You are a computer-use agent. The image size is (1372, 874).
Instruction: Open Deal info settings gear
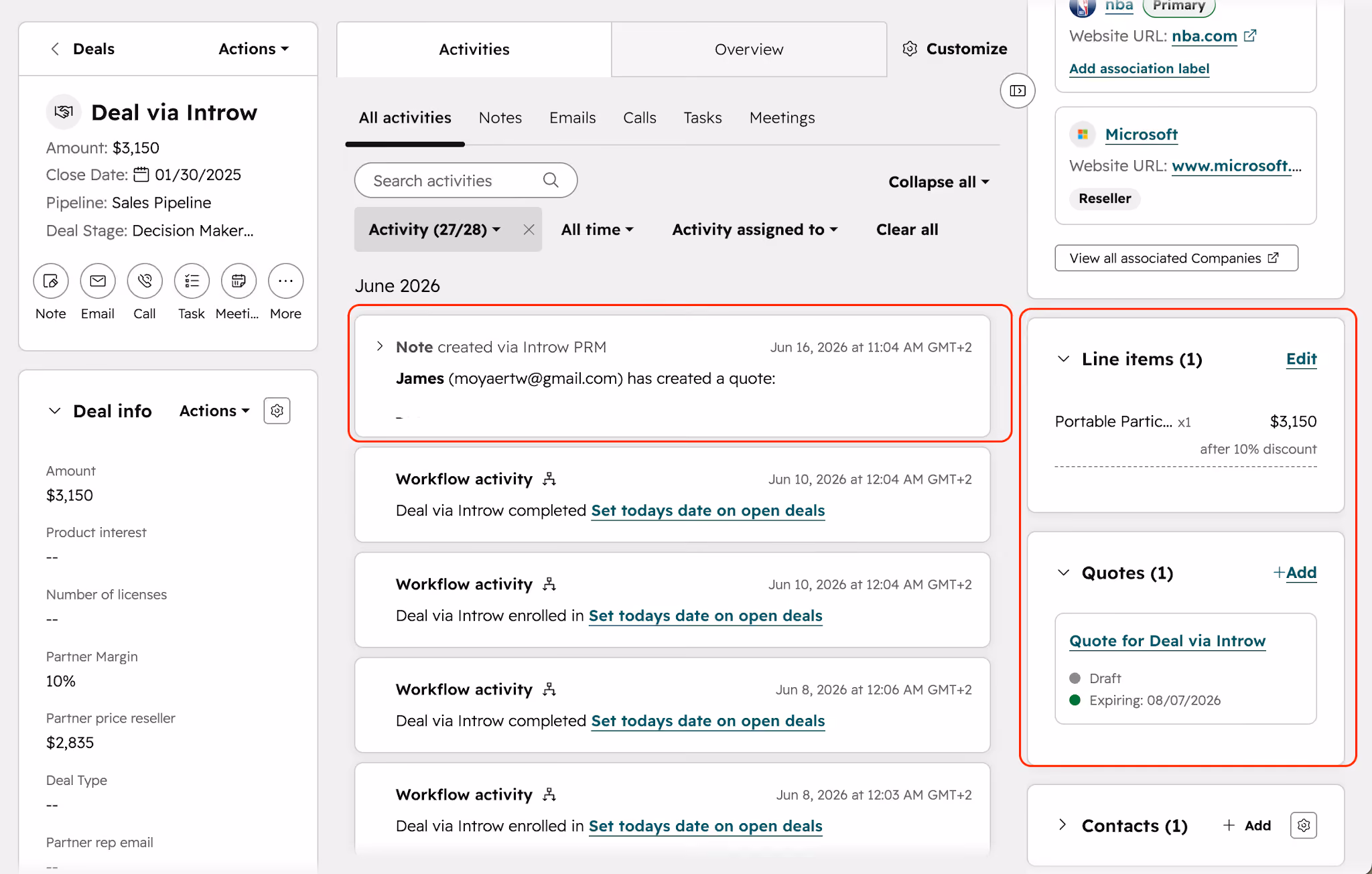click(x=277, y=411)
